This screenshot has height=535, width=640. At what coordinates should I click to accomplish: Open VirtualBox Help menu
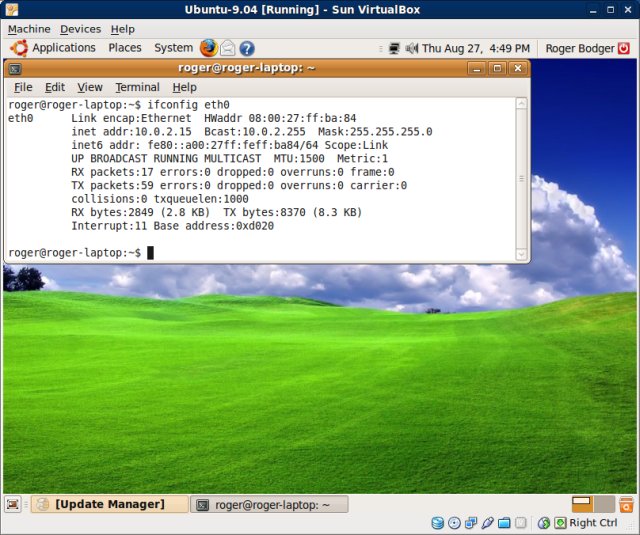[122, 29]
